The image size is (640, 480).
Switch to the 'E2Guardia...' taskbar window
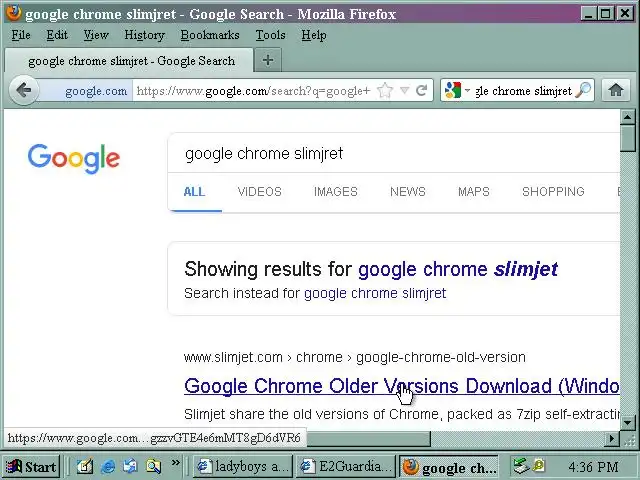point(345,467)
